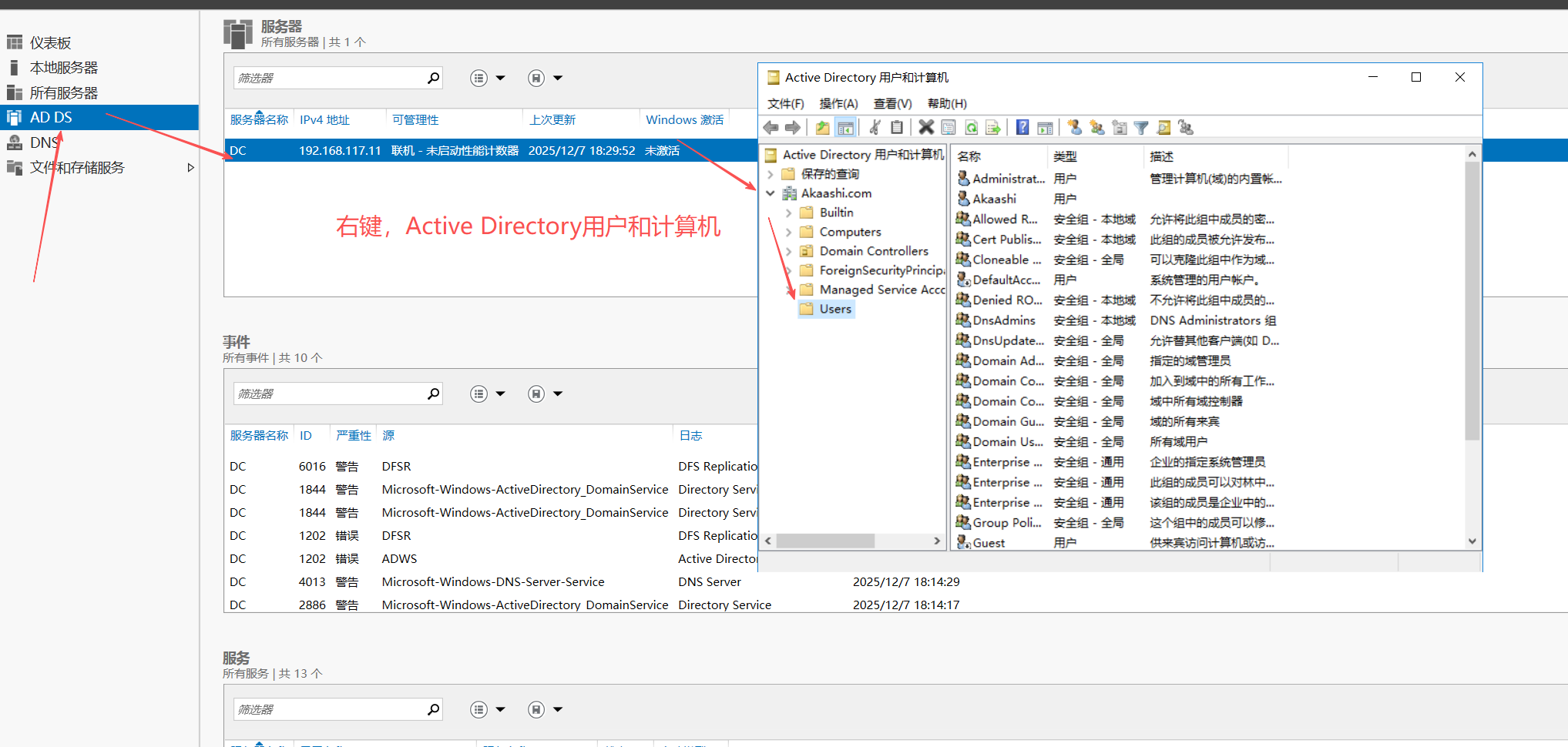1568x747 pixels.
Task: Expand the Domain Controllers chevron
Action: tap(788, 251)
